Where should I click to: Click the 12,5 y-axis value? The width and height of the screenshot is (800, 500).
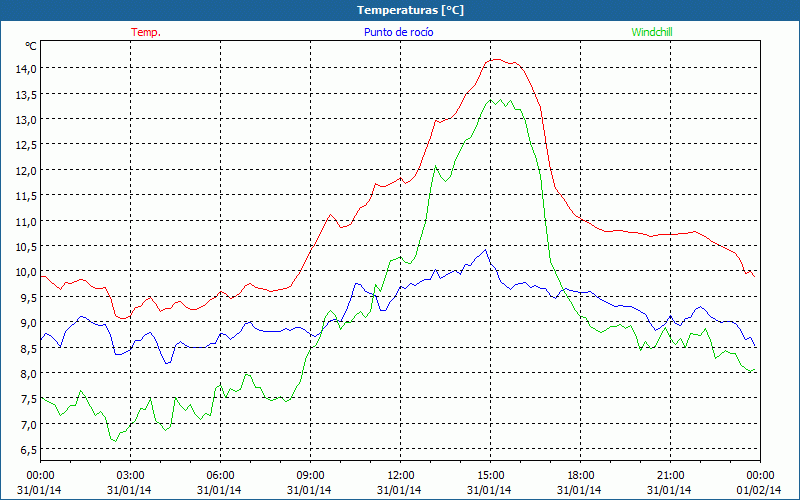tap(26, 145)
